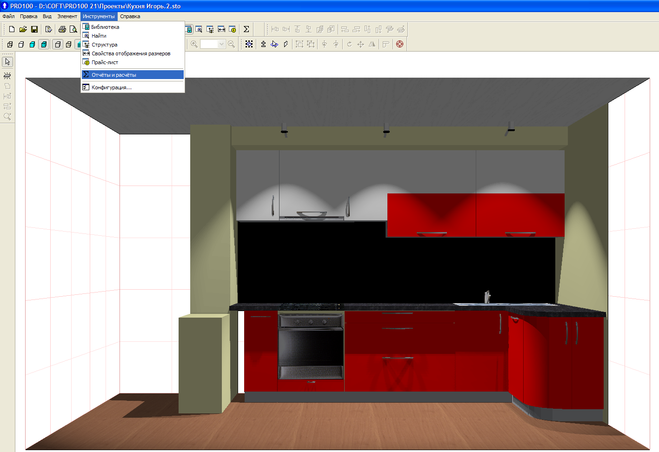659x452 pixels.
Task: Toggle outlines pressed white cube icon
Action: (x=58, y=44)
